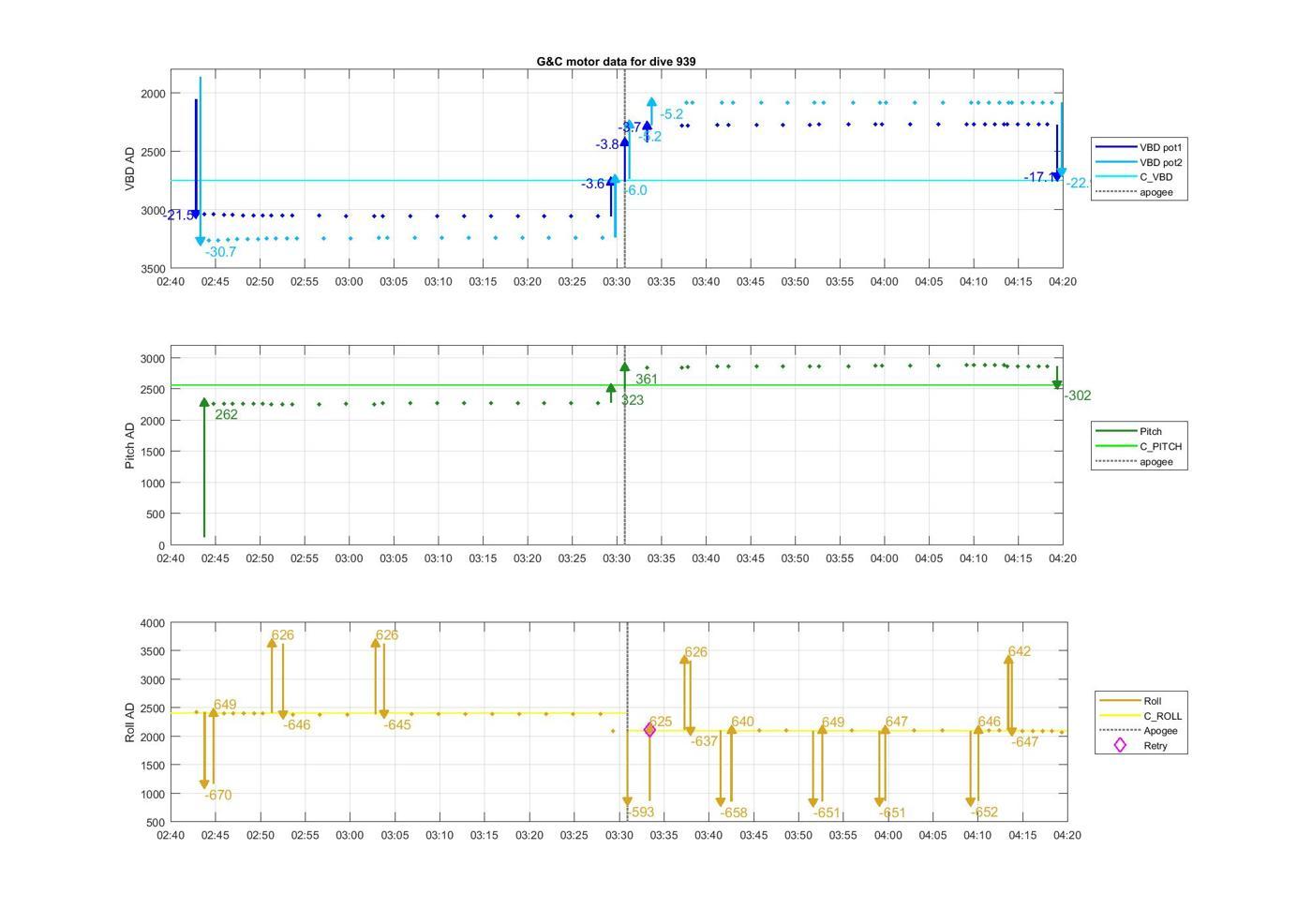Select the 'C_PITCH' legend entry
Screen dimensions: 1312x924
1140,446
